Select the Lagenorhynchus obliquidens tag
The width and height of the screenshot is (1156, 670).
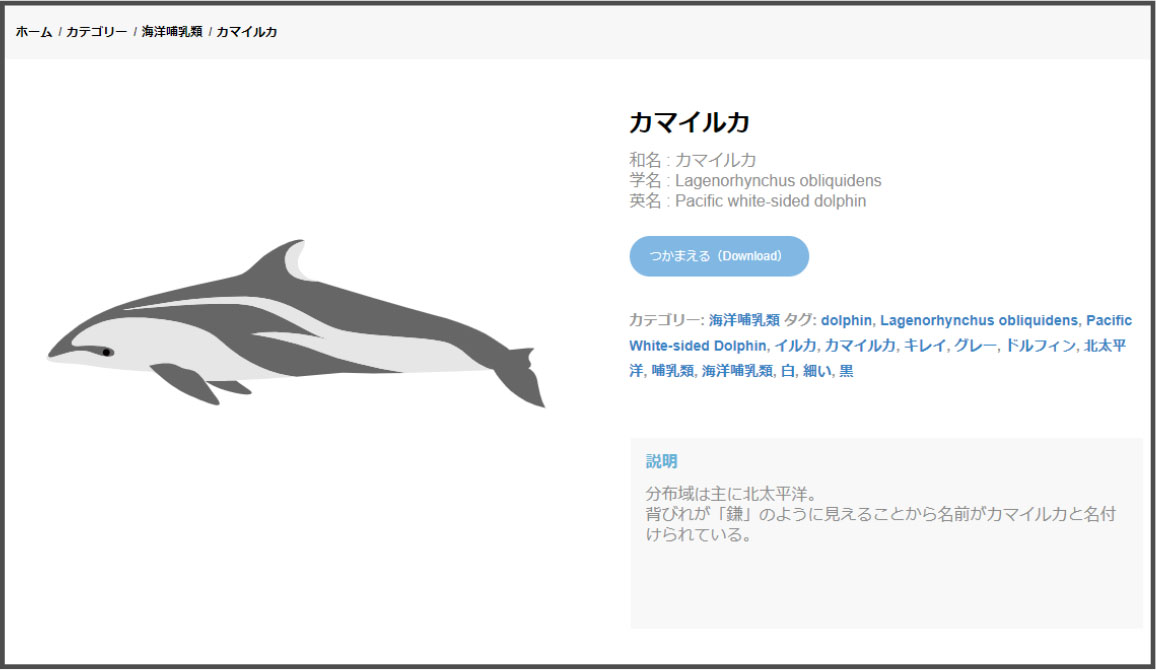coord(978,320)
